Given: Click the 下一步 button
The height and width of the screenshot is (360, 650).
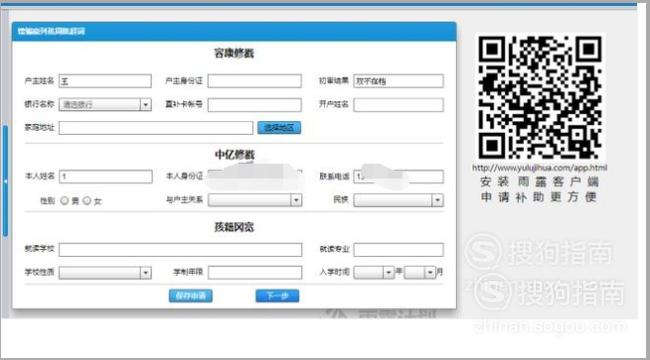Looking at the screenshot, I should [277, 296].
